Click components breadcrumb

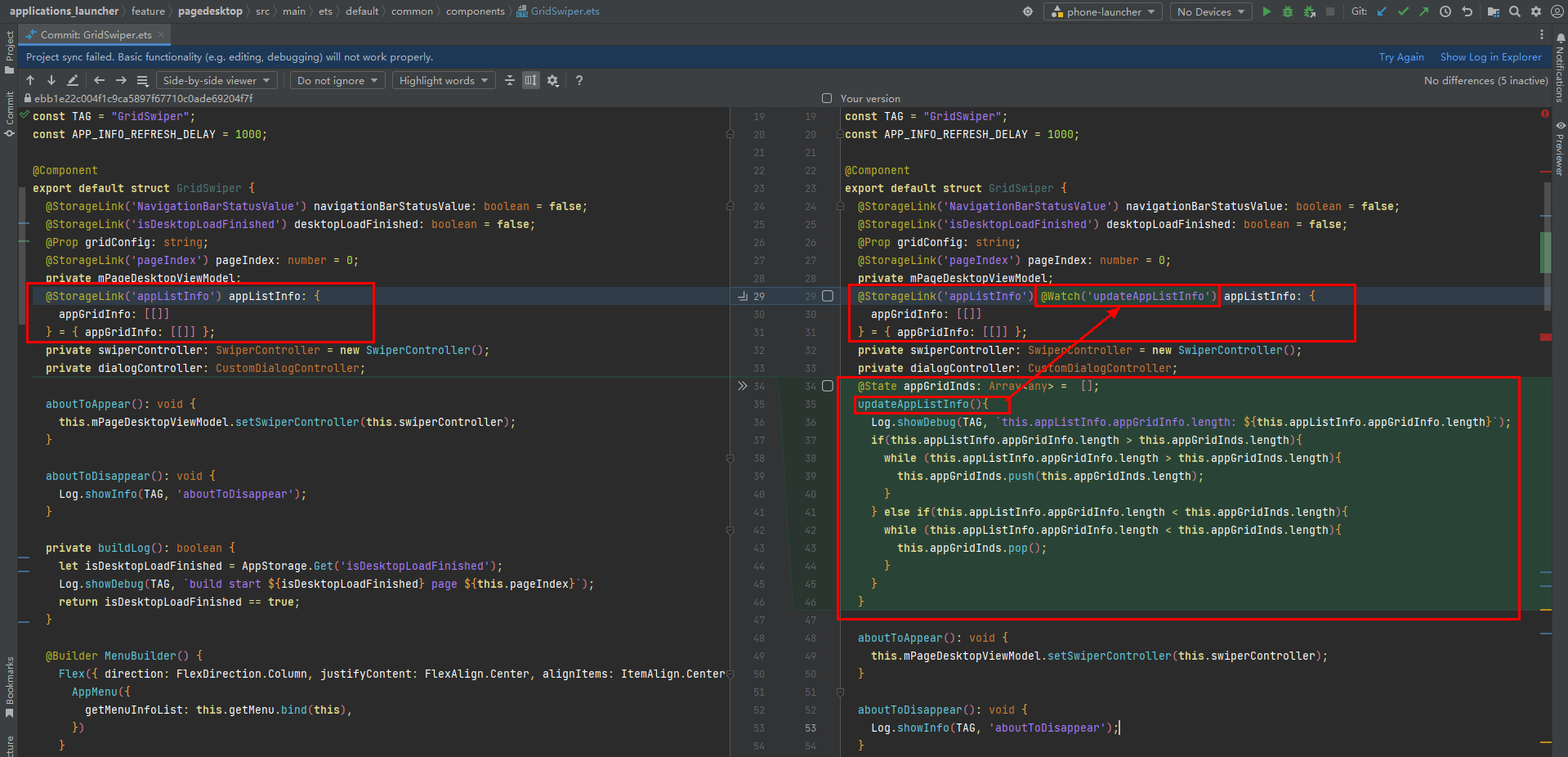tap(475, 11)
